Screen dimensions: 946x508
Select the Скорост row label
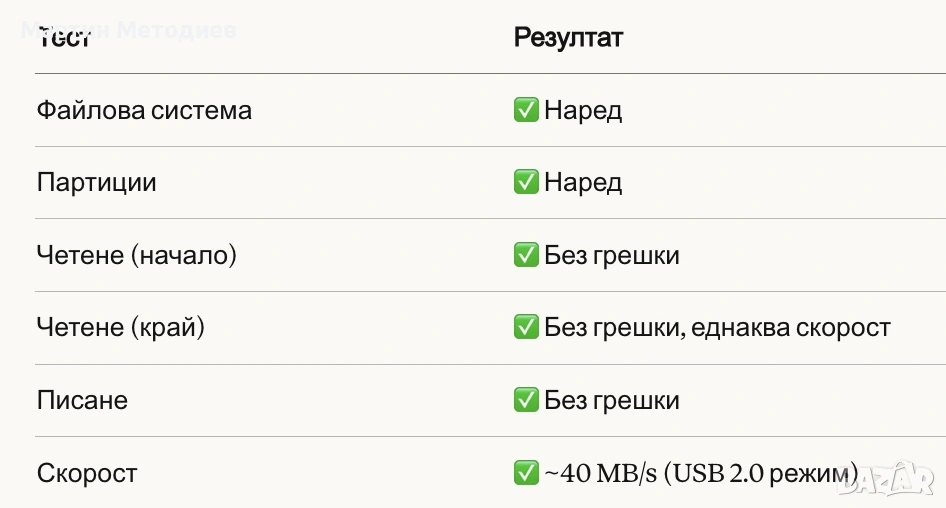[x=86, y=473]
